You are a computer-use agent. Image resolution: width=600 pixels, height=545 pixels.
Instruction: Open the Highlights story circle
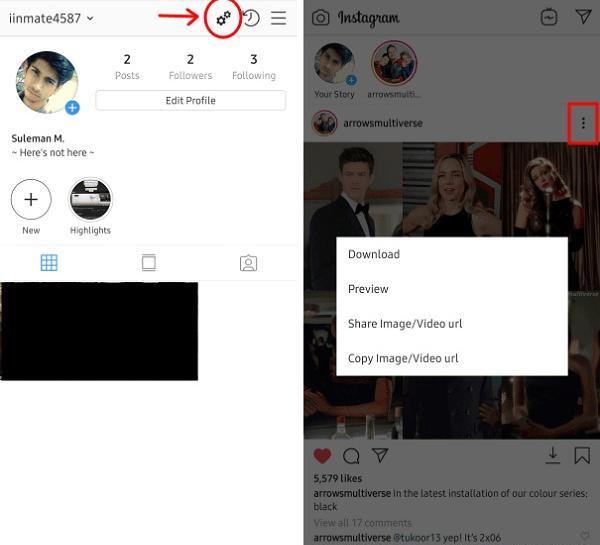tap(90, 199)
